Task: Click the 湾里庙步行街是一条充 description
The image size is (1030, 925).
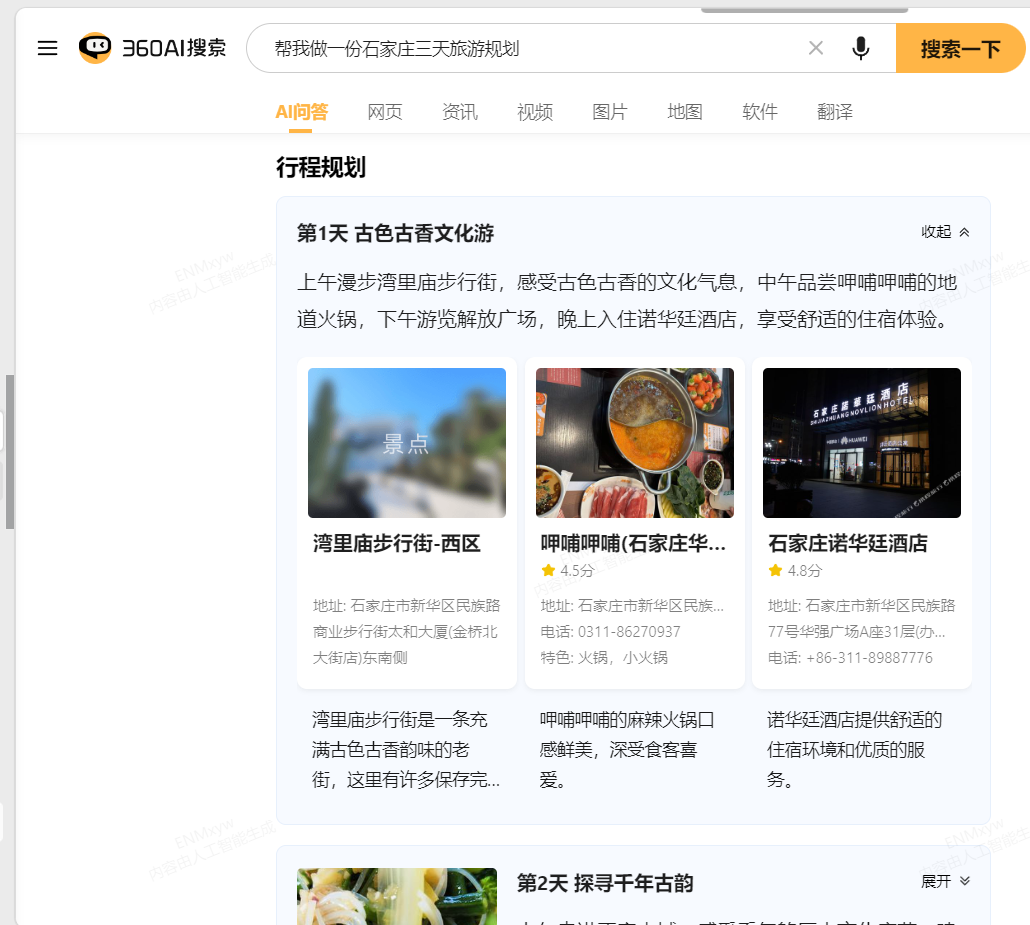Action: point(406,750)
